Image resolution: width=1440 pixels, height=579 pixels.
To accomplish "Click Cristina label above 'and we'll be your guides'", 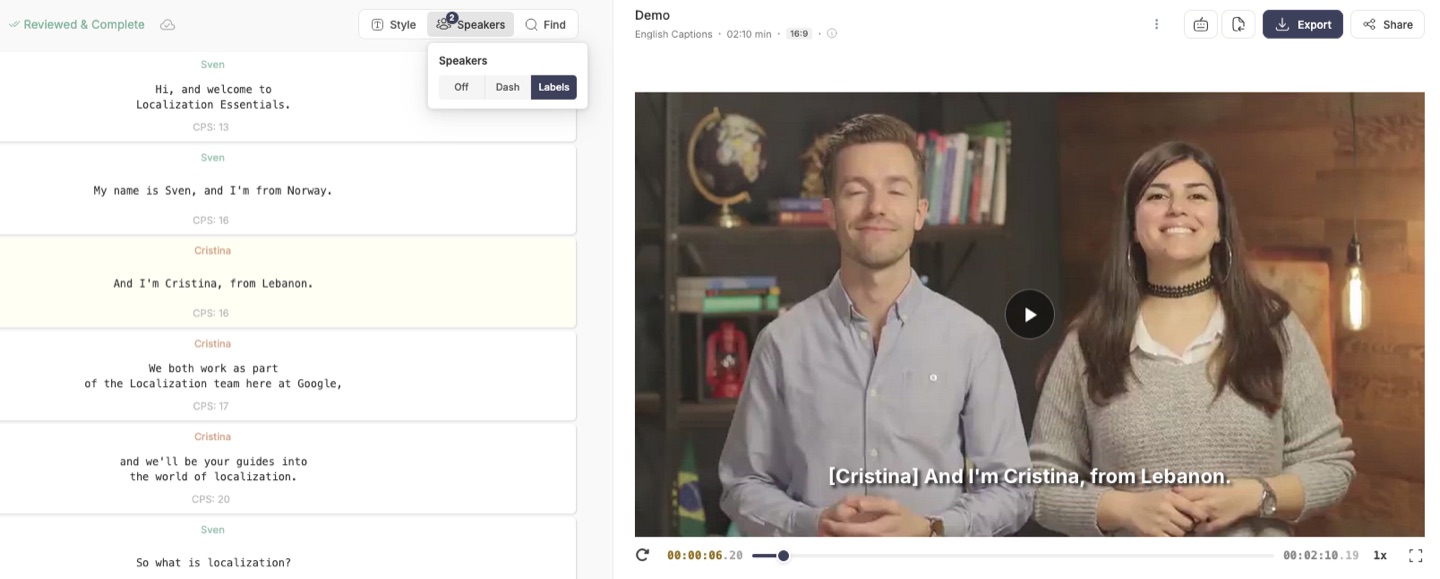I will coord(213,437).
